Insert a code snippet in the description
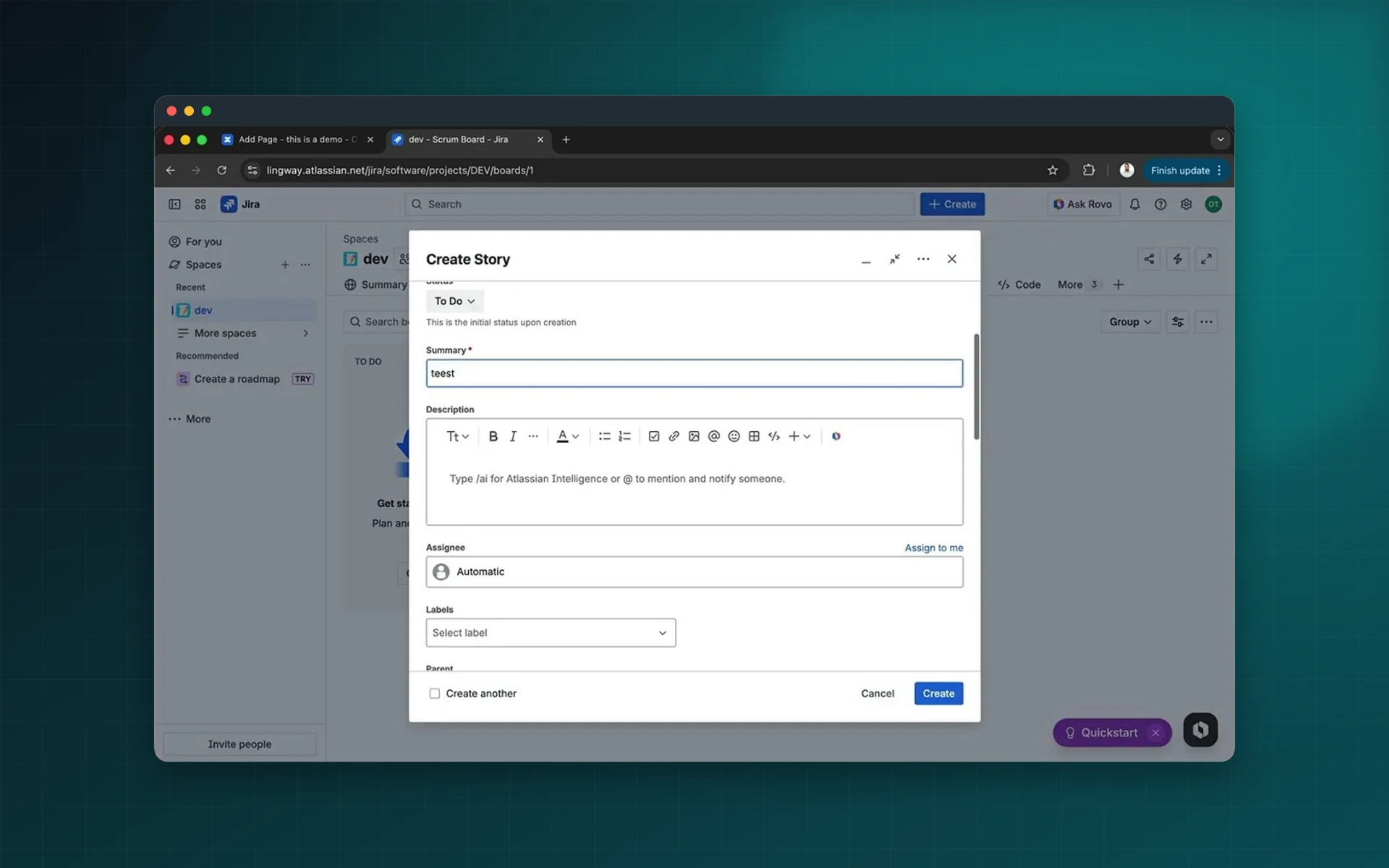This screenshot has height=868, width=1389. pos(774,436)
